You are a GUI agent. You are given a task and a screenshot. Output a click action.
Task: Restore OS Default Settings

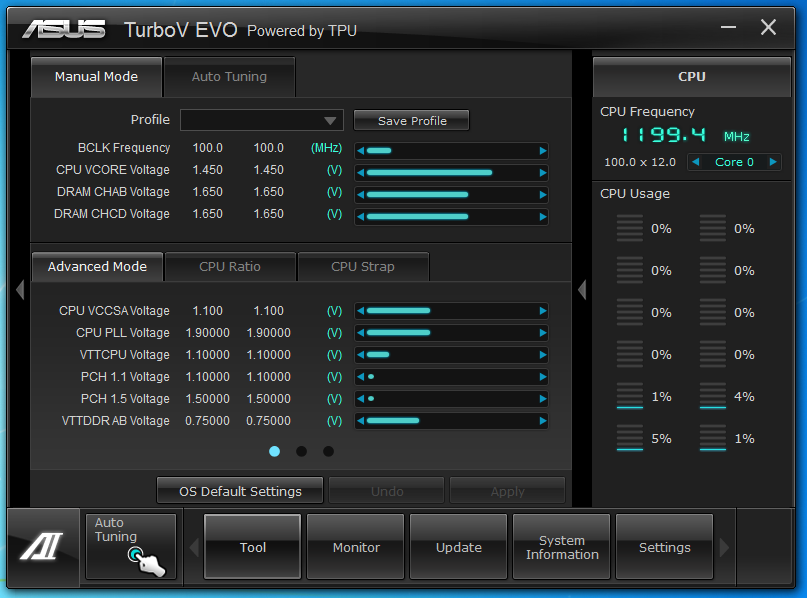pos(240,491)
